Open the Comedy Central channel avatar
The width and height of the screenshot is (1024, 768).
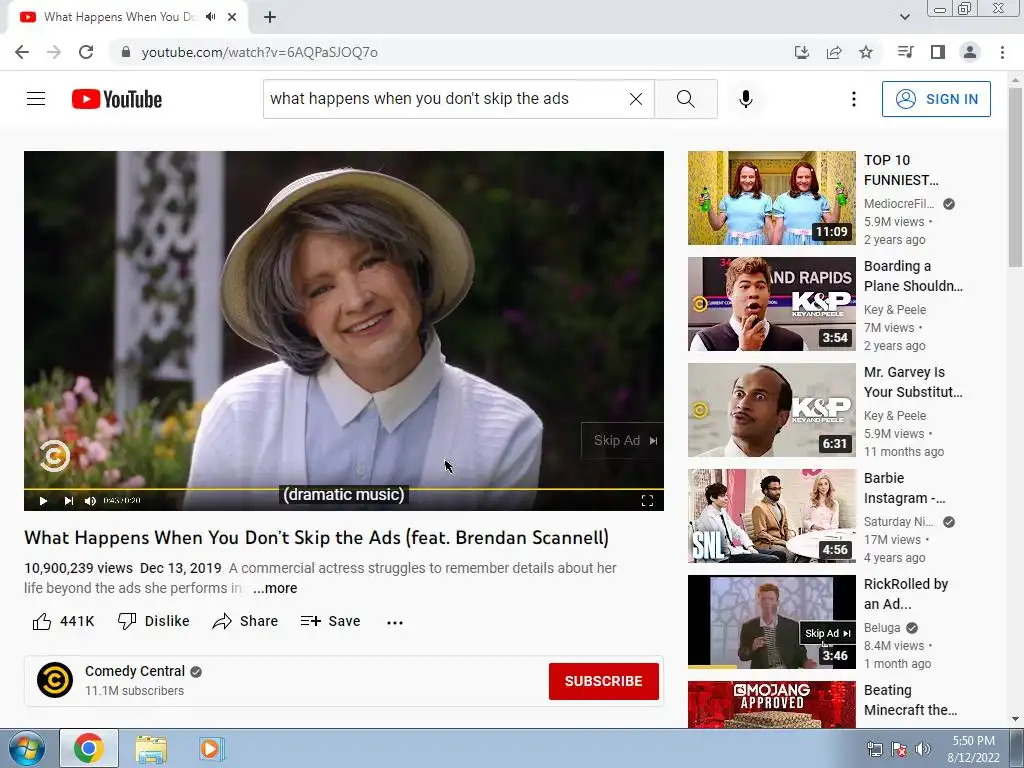click(x=55, y=680)
